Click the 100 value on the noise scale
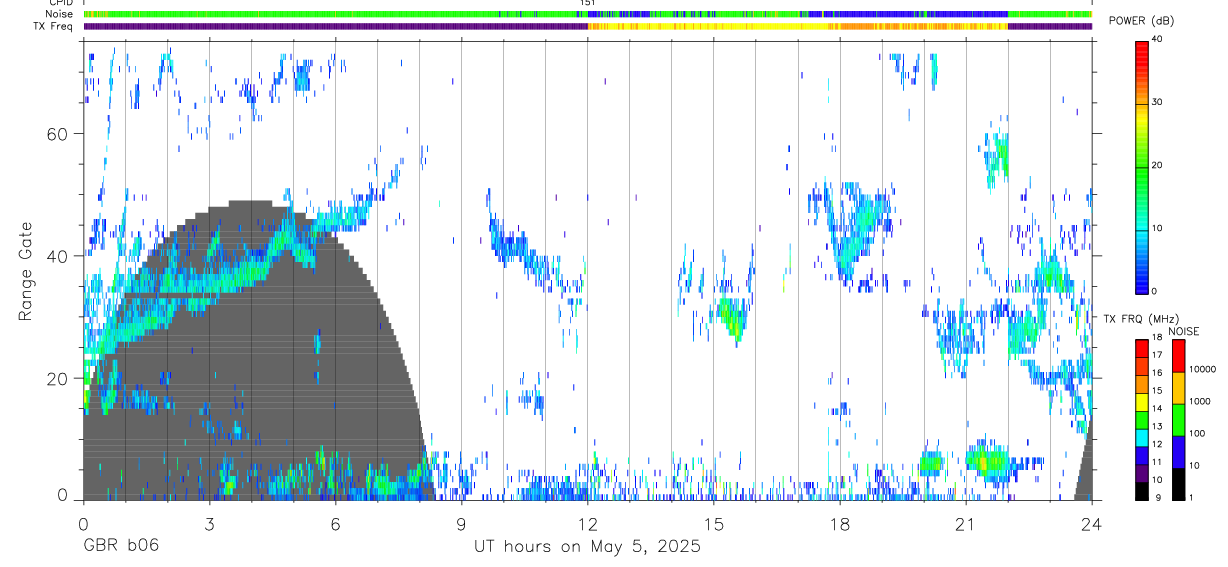This screenshot has height=567, width=1228. 1197,433
